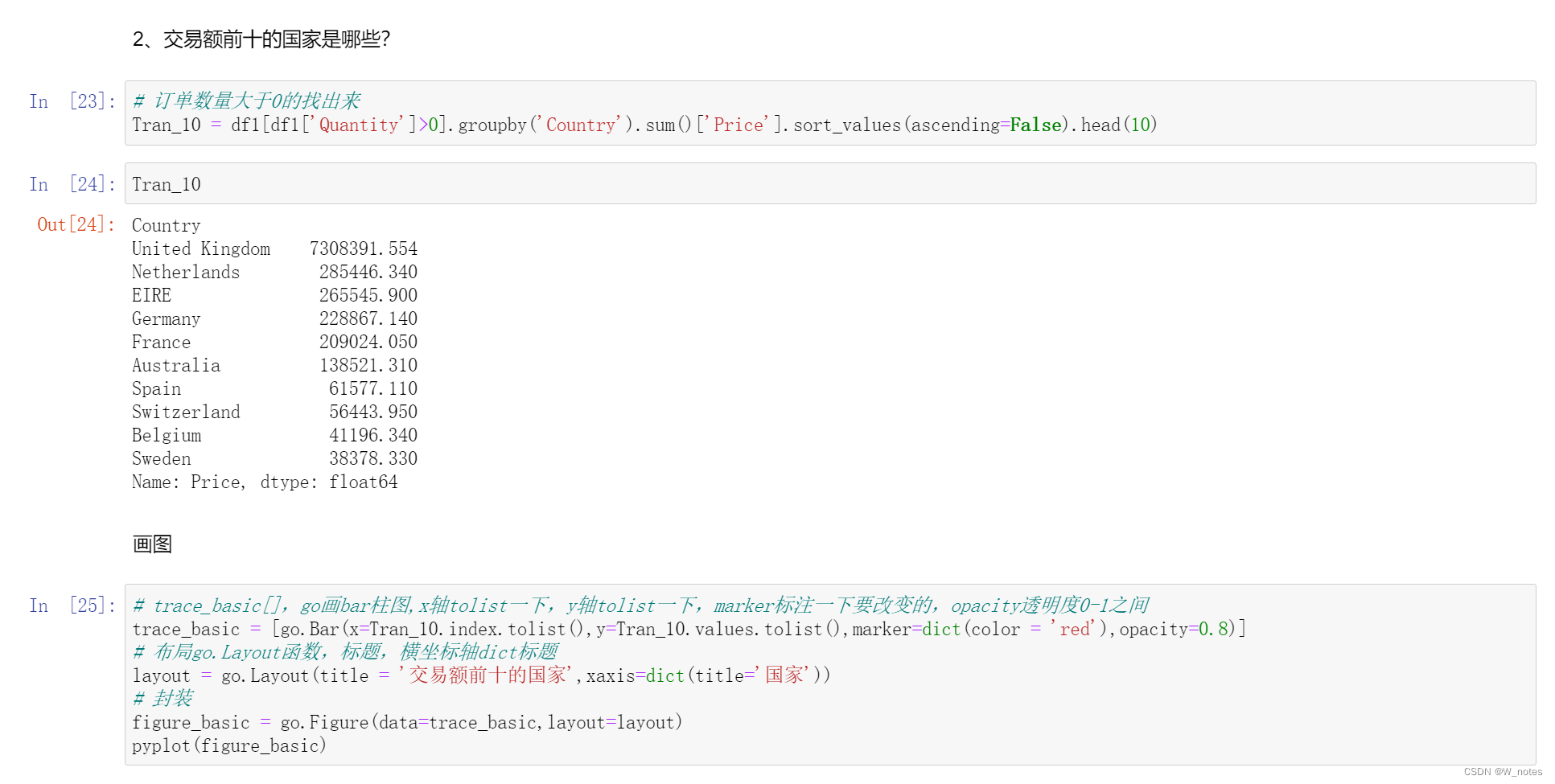The image size is (1555, 784).
Task: Click inside the Tran_10 code cell
Action: (x=167, y=183)
